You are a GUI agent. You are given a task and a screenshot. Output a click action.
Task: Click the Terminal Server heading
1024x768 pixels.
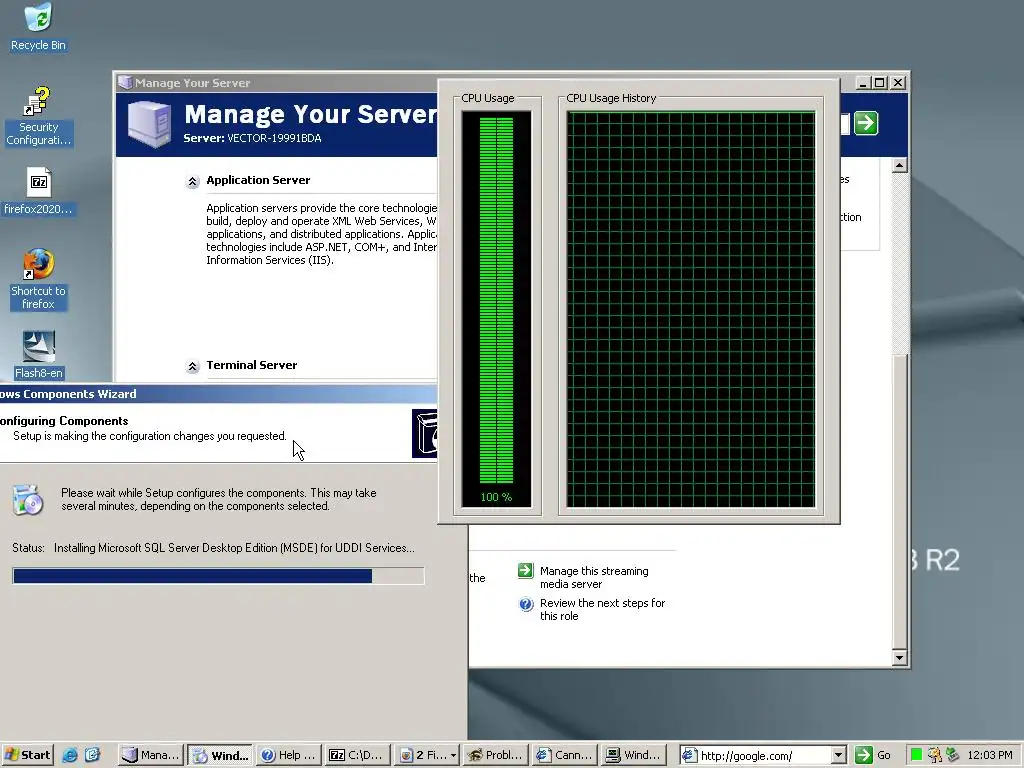(251, 365)
